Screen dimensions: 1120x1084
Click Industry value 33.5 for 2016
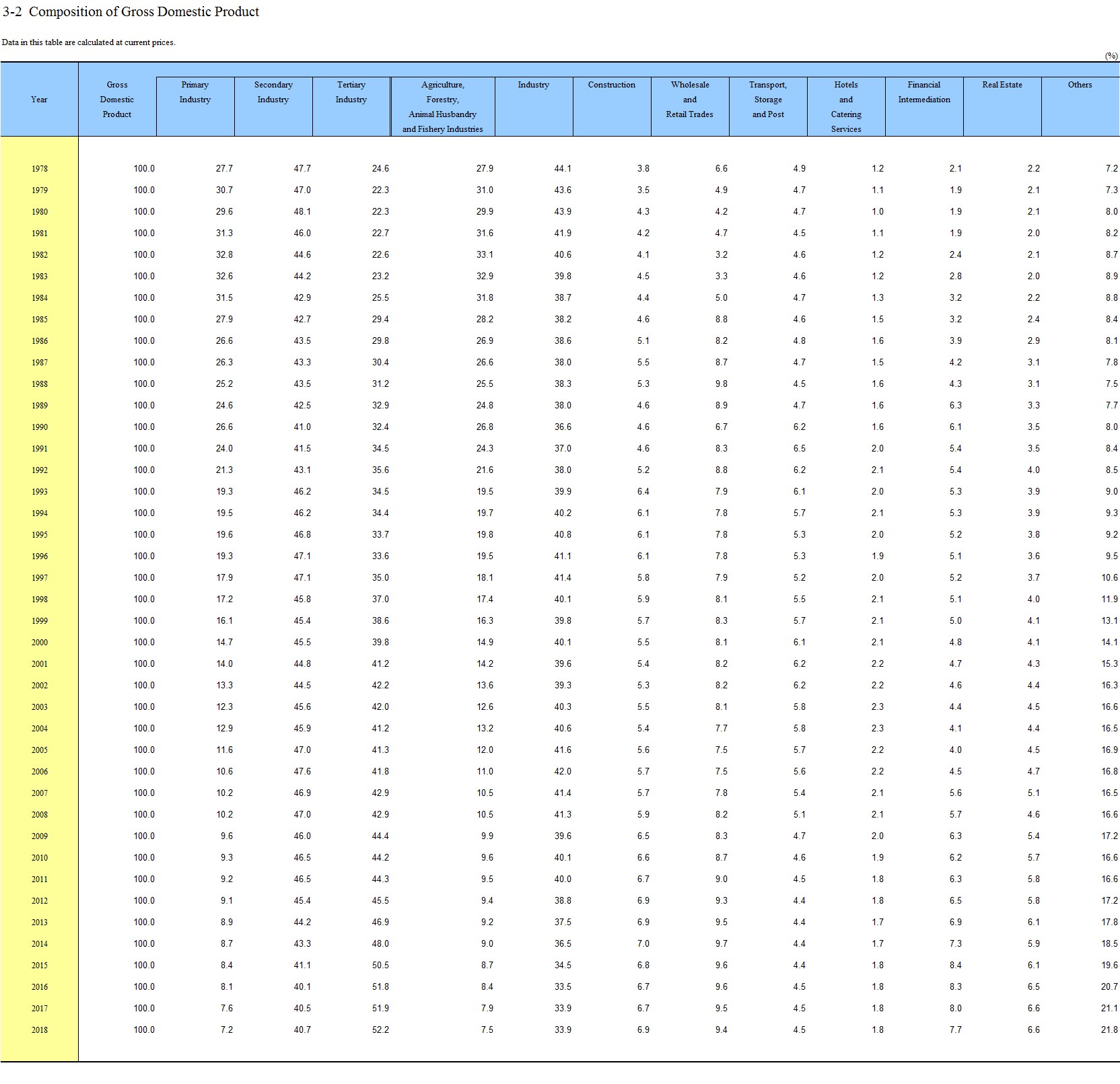pos(563,987)
